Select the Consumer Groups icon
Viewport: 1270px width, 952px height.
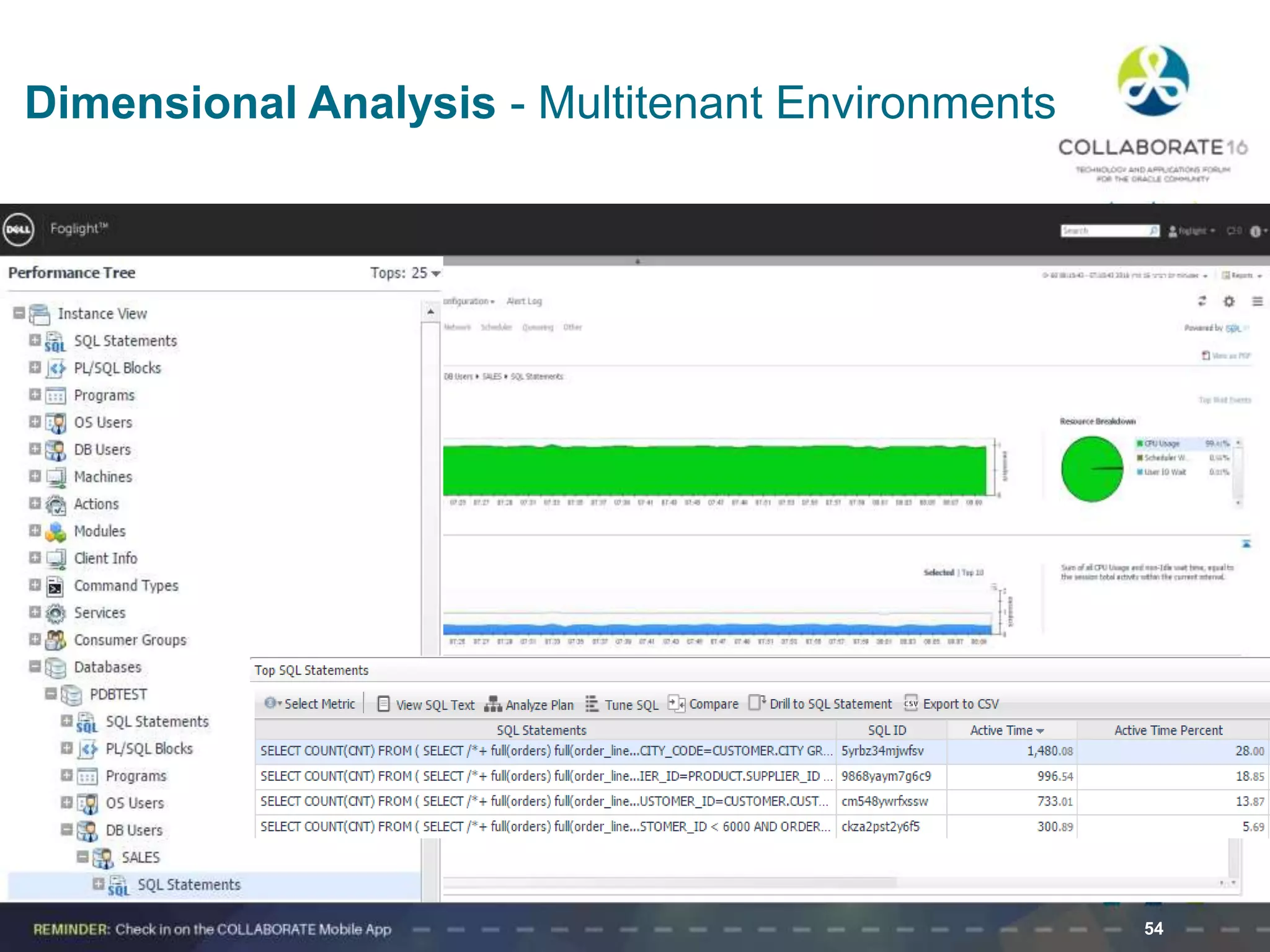(x=55, y=640)
